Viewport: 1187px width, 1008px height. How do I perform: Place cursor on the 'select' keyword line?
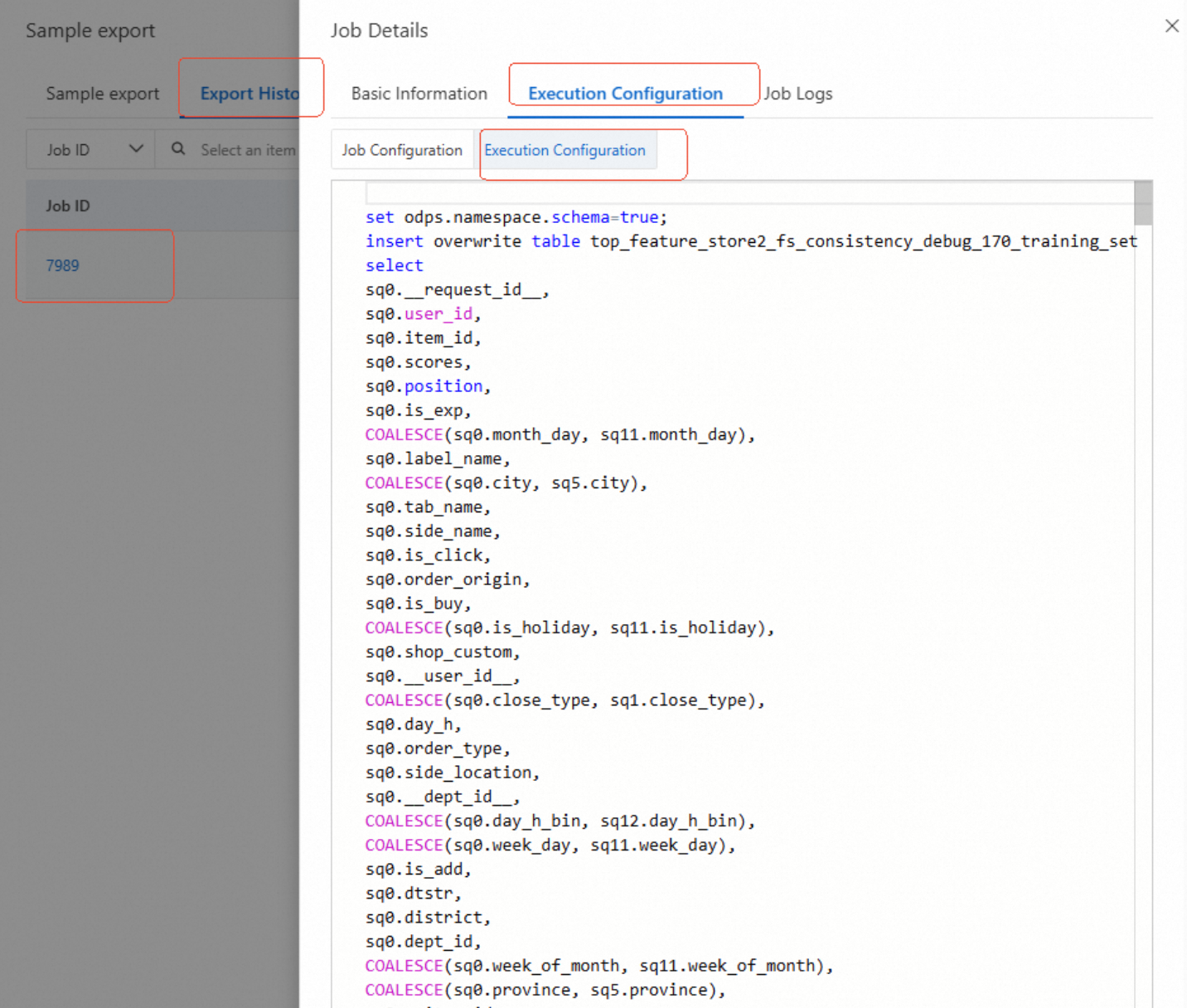(395, 265)
